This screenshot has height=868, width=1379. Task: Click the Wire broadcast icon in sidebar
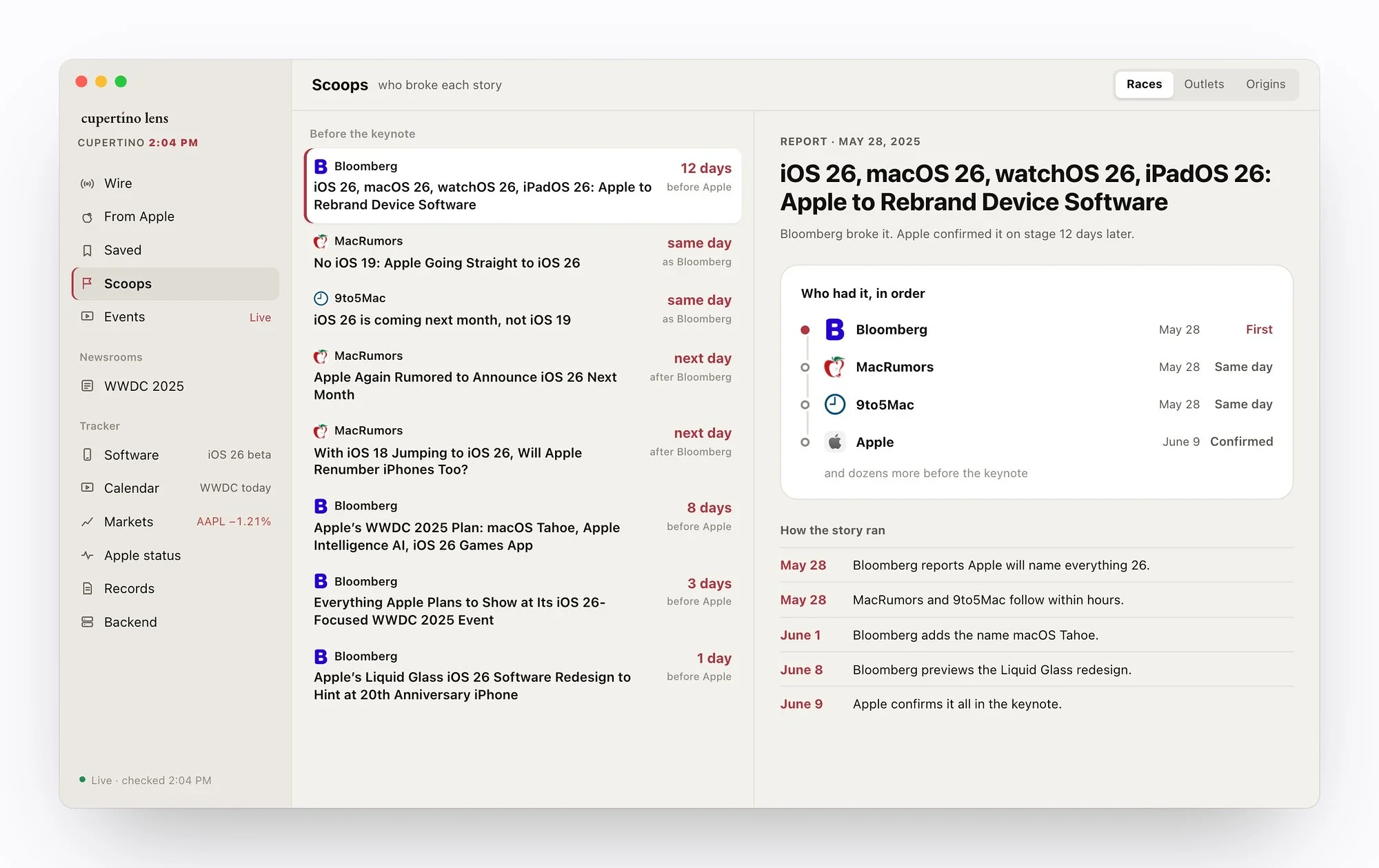pyautogui.click(x=88, y=183)
